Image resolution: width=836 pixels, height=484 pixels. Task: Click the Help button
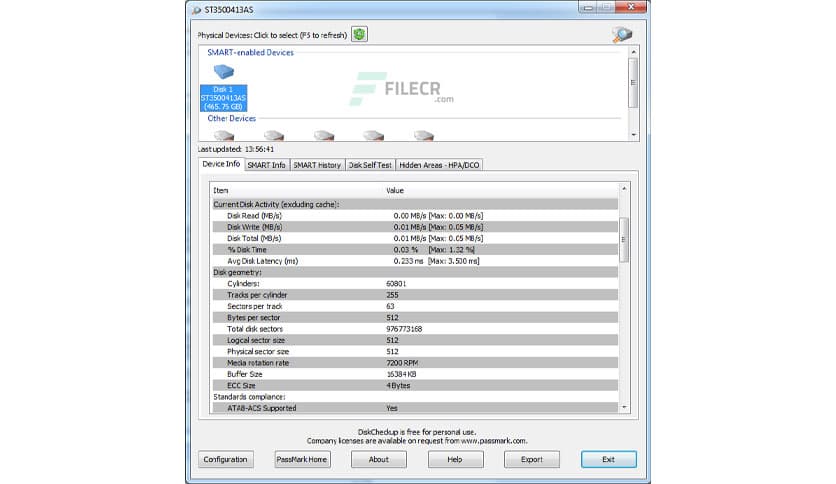coord(455,459)
